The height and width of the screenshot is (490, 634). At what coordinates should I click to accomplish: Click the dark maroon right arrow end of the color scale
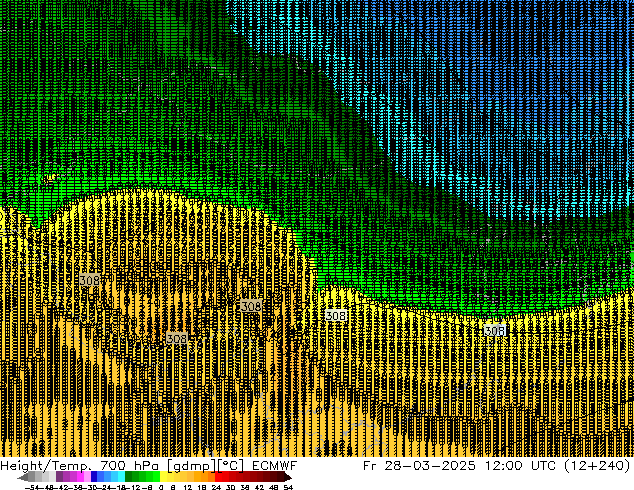(x=288, y=477)
